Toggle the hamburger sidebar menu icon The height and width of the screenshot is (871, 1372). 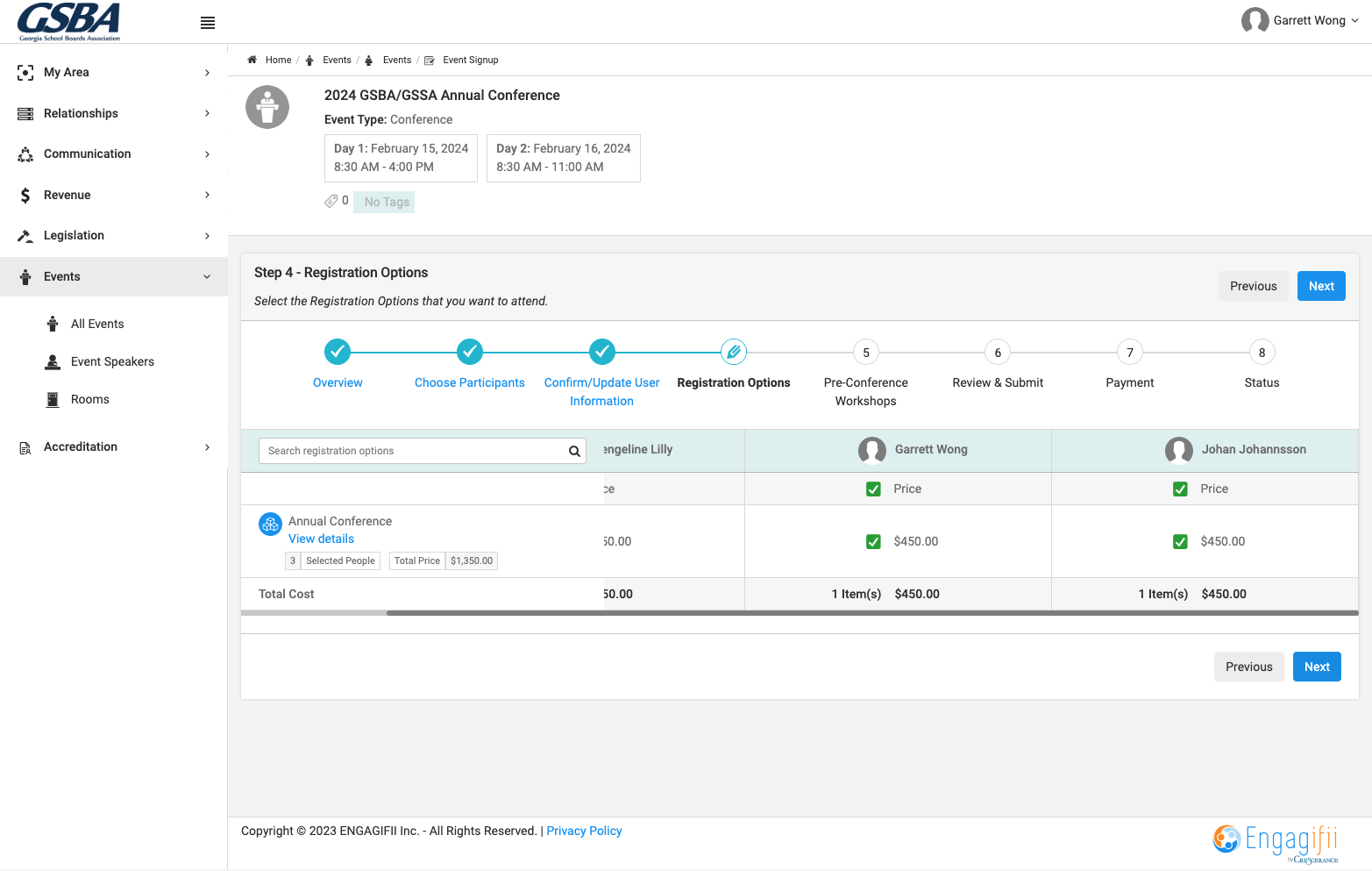pyautogui.click(x=208, y=23)
